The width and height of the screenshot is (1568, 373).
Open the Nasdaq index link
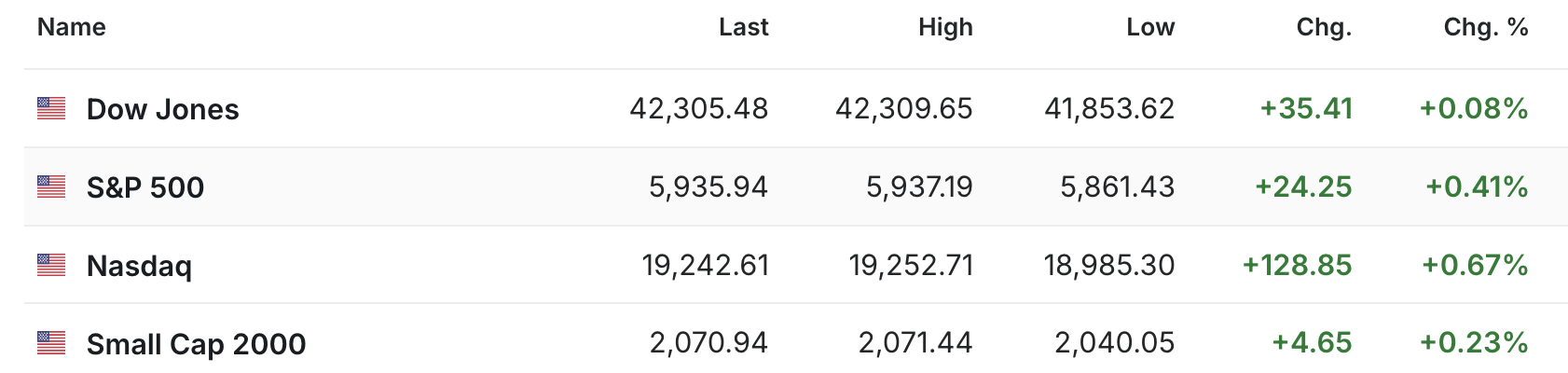click(139, 266)
